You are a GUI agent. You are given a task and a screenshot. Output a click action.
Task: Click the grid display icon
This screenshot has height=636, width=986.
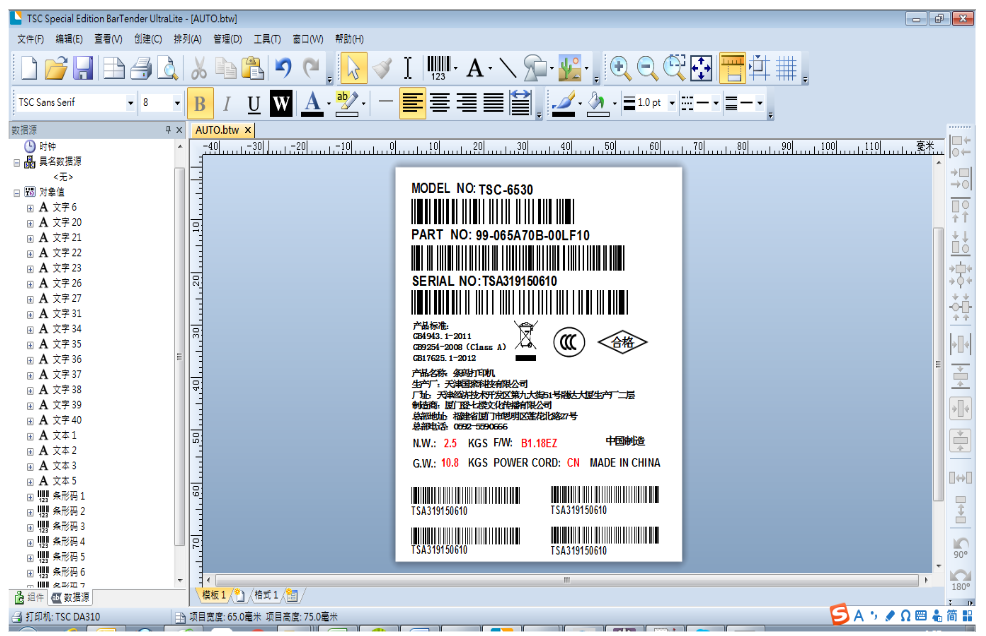coord(786,68)
